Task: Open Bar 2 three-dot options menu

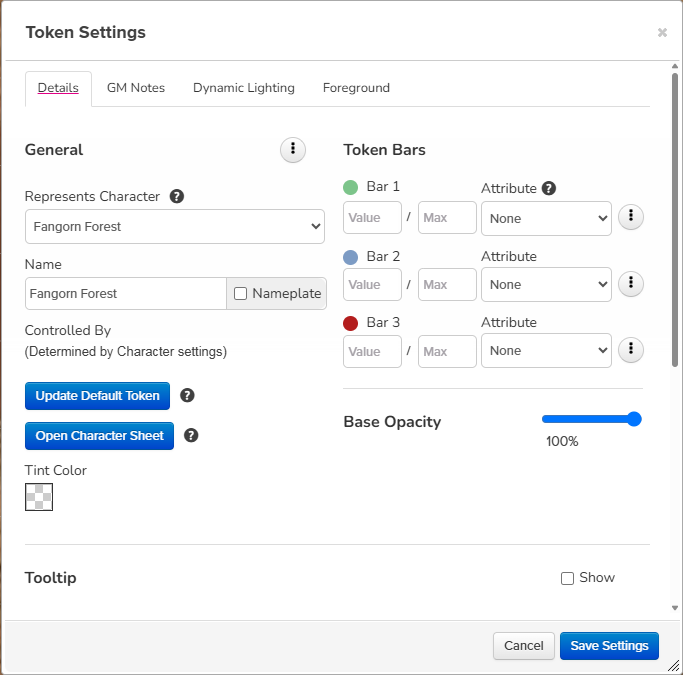Action: point(631,284)
